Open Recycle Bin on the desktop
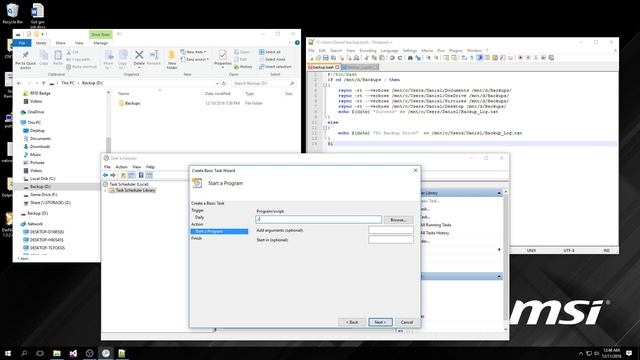The image size is (640, 360). (x=12, y=14)
